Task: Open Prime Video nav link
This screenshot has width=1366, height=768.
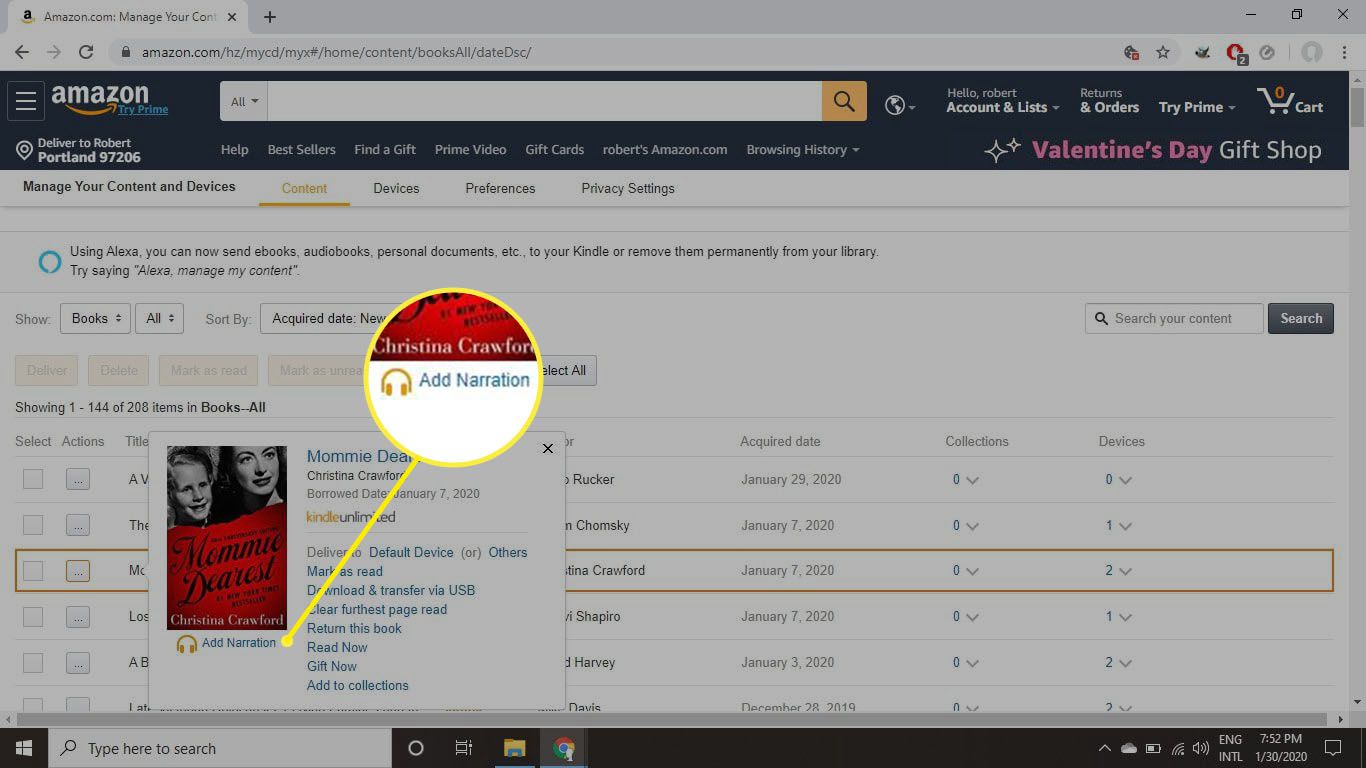Action: coord(470,150)
